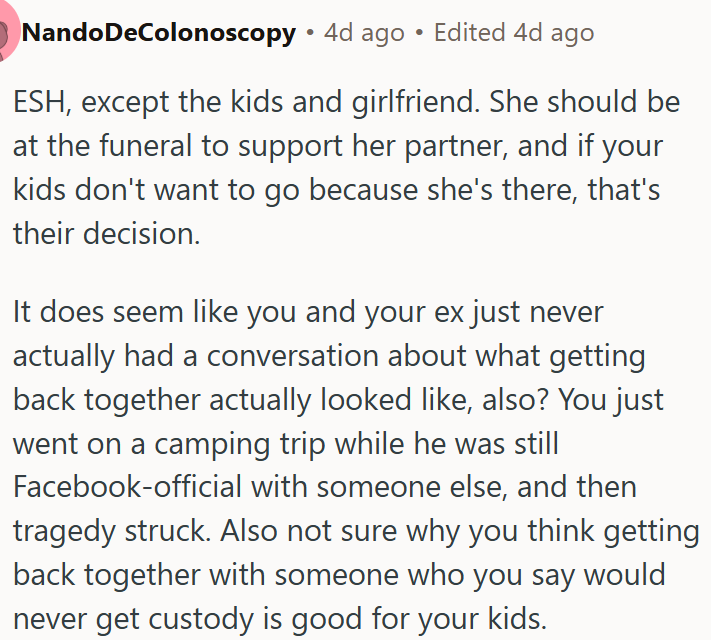Screen dimensions: 711x640
Task: Click the phrase "camping trip" in second paragraph
Action: tap(239, 444)
